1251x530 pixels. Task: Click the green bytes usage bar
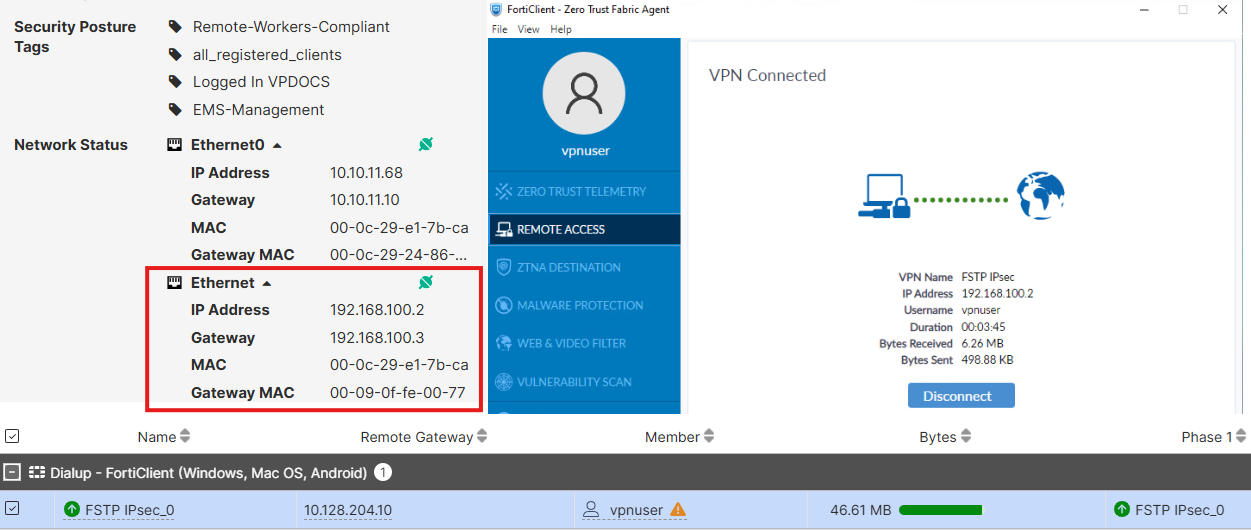[941, 510]
